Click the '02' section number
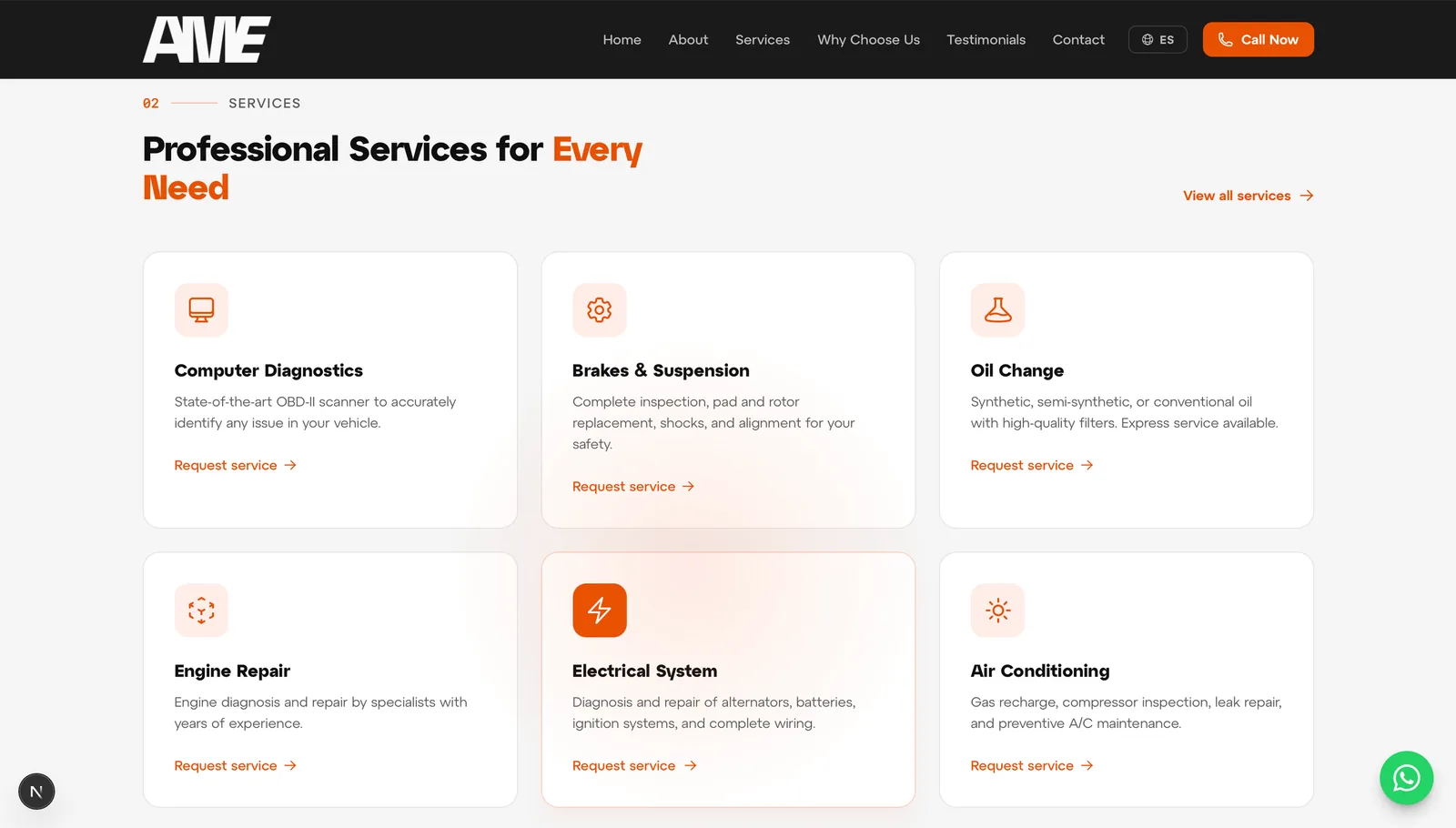This screenshot has height=828, width=1456. 151,104
